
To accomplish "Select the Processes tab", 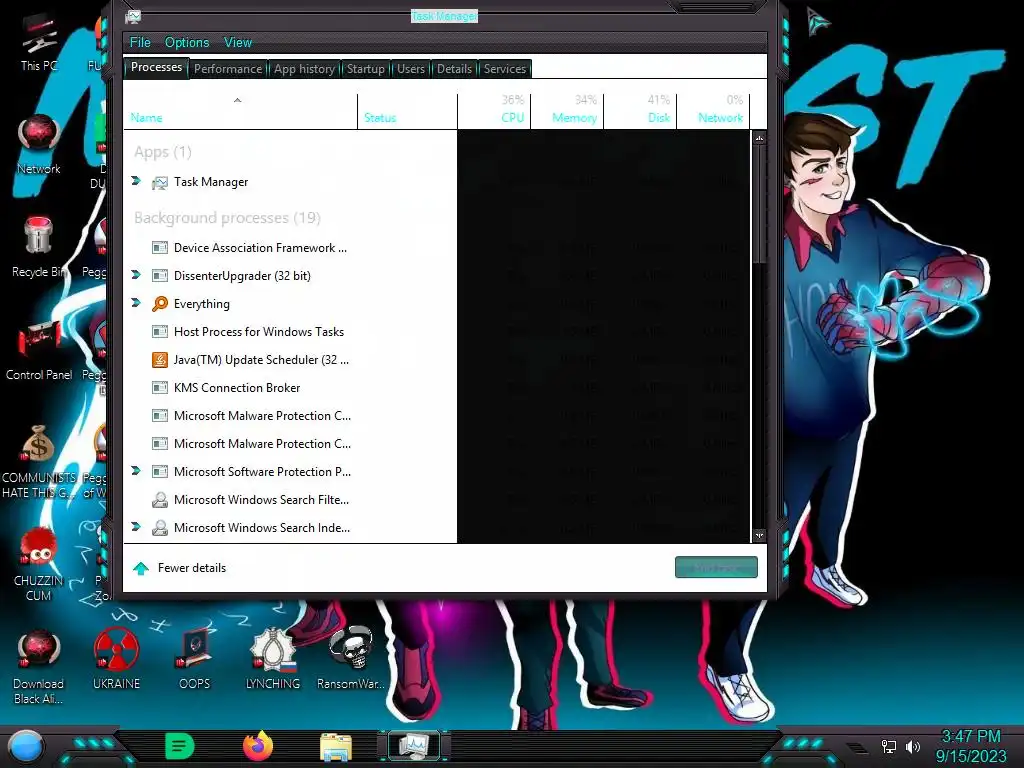I will pos(156,67).
